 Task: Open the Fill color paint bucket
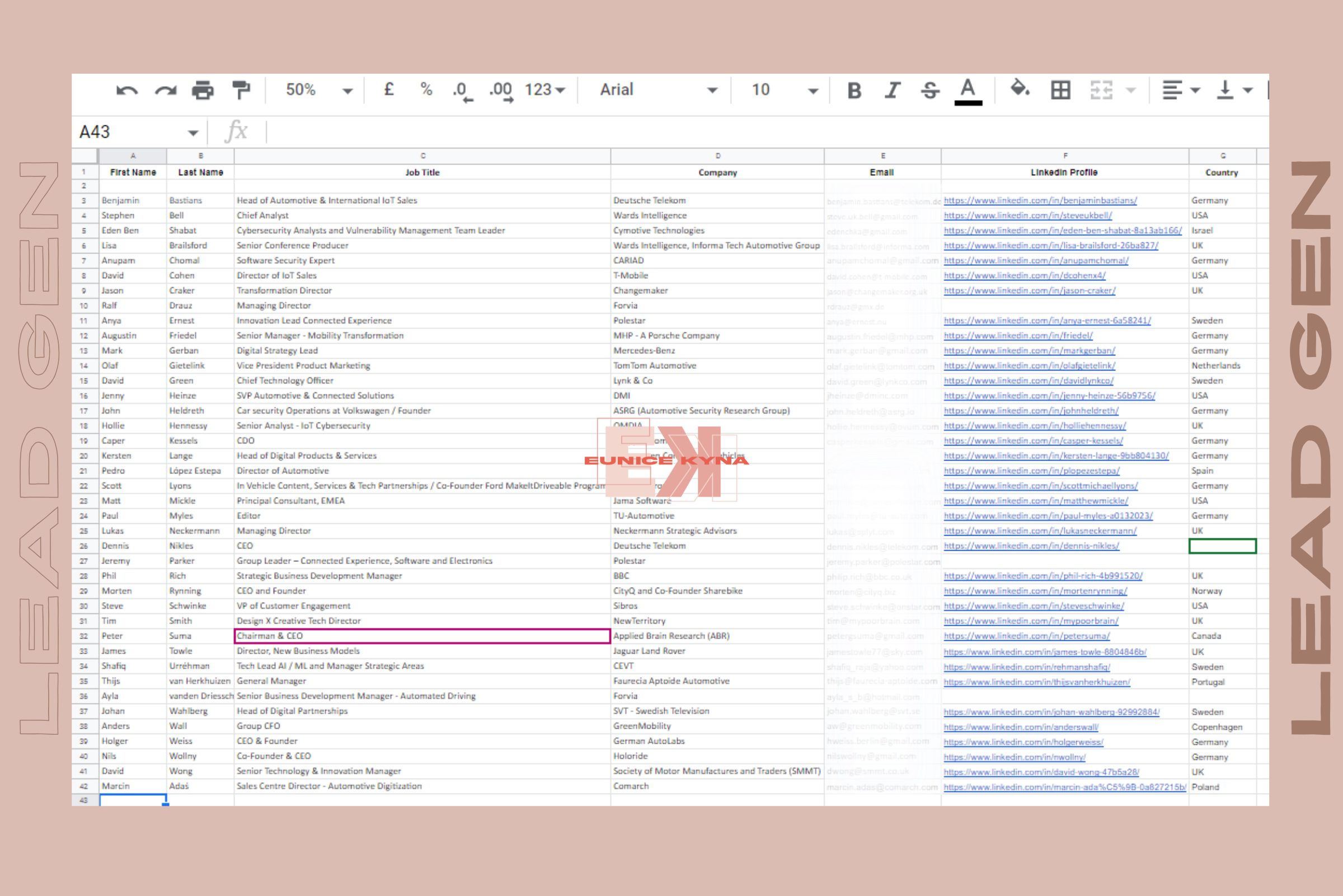(1020, 89)
